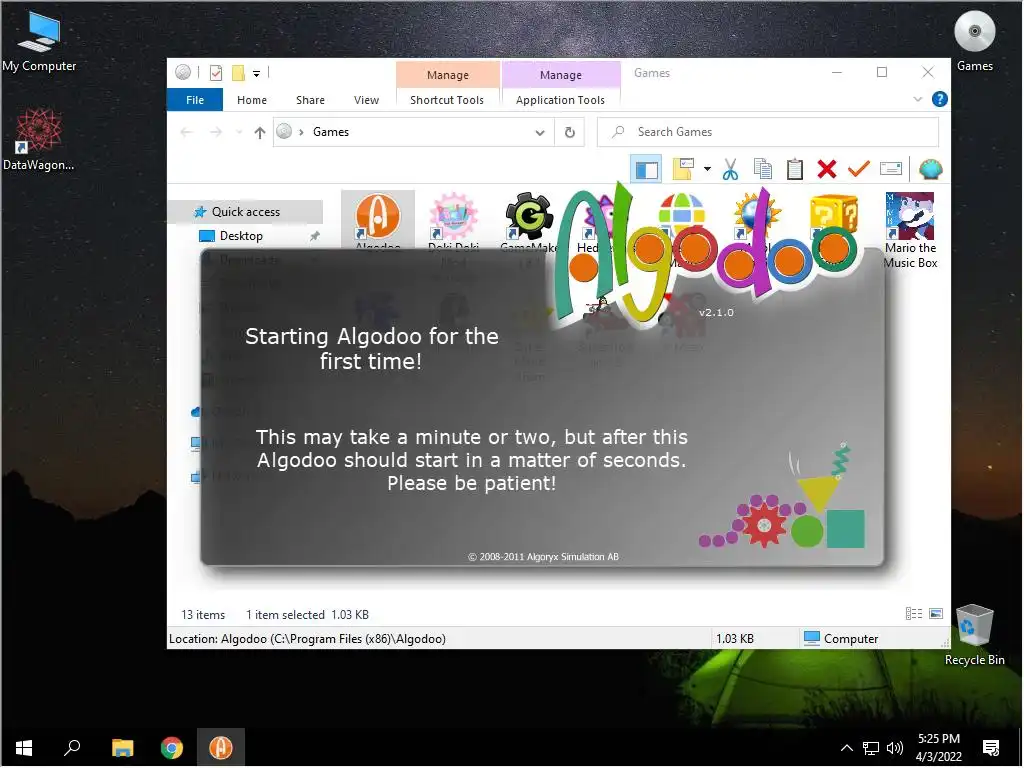Image resolution: width=1024 pixels, height=768 pixels.
Task: Open the recent locations dropdown
Action: (239, 133)
